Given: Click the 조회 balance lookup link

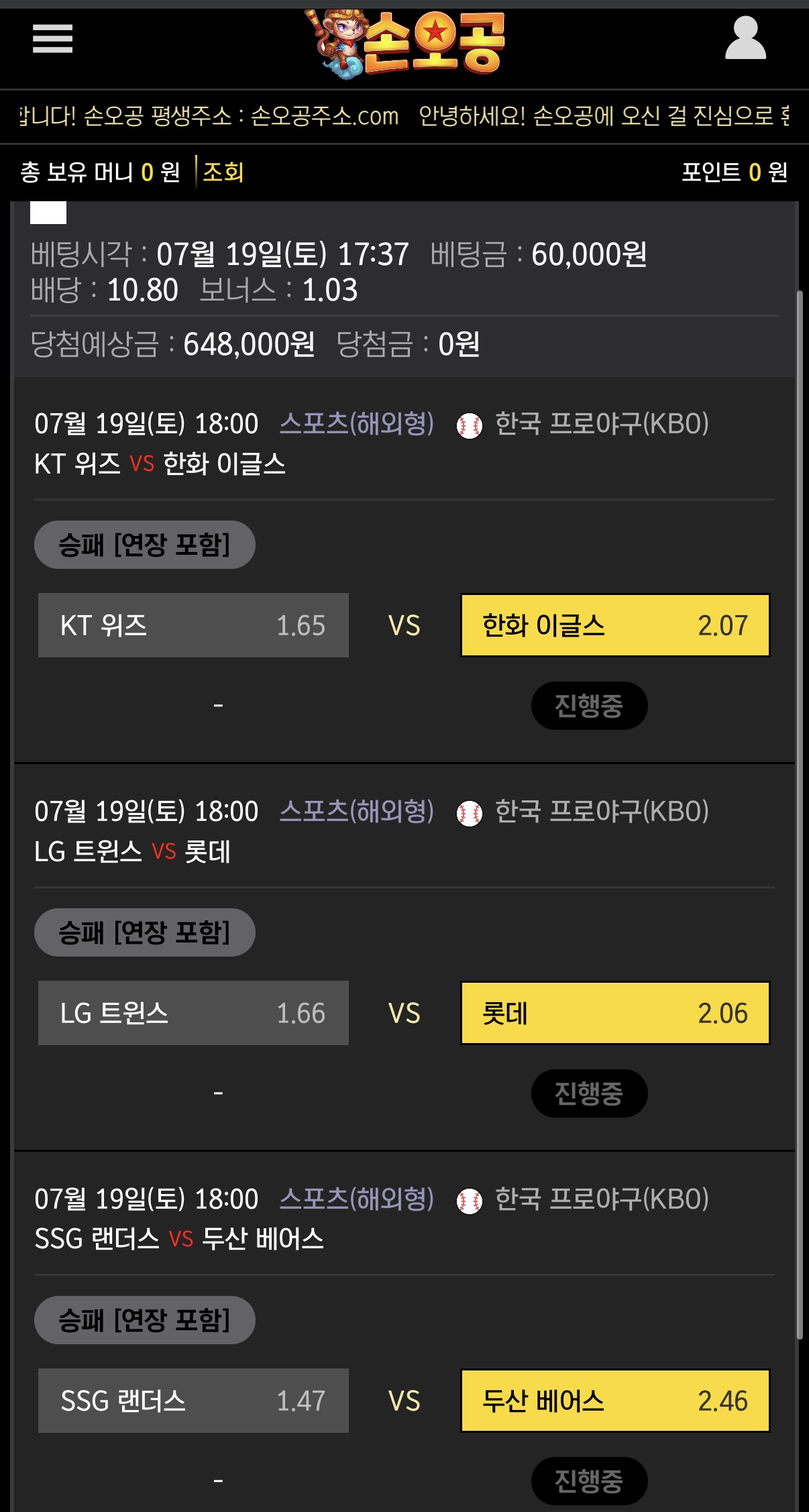Looking at the screenshot, I should tap(223, 172).
